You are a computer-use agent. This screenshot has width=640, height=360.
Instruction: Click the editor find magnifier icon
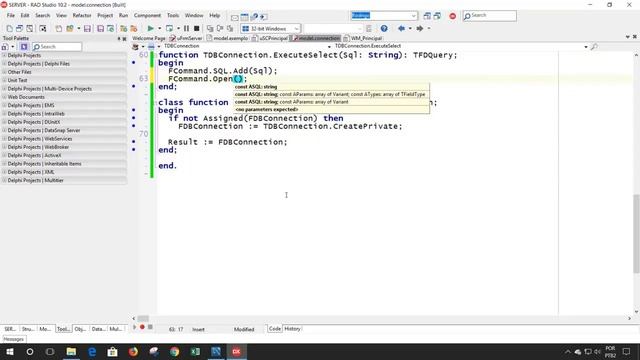pos(594,47)
